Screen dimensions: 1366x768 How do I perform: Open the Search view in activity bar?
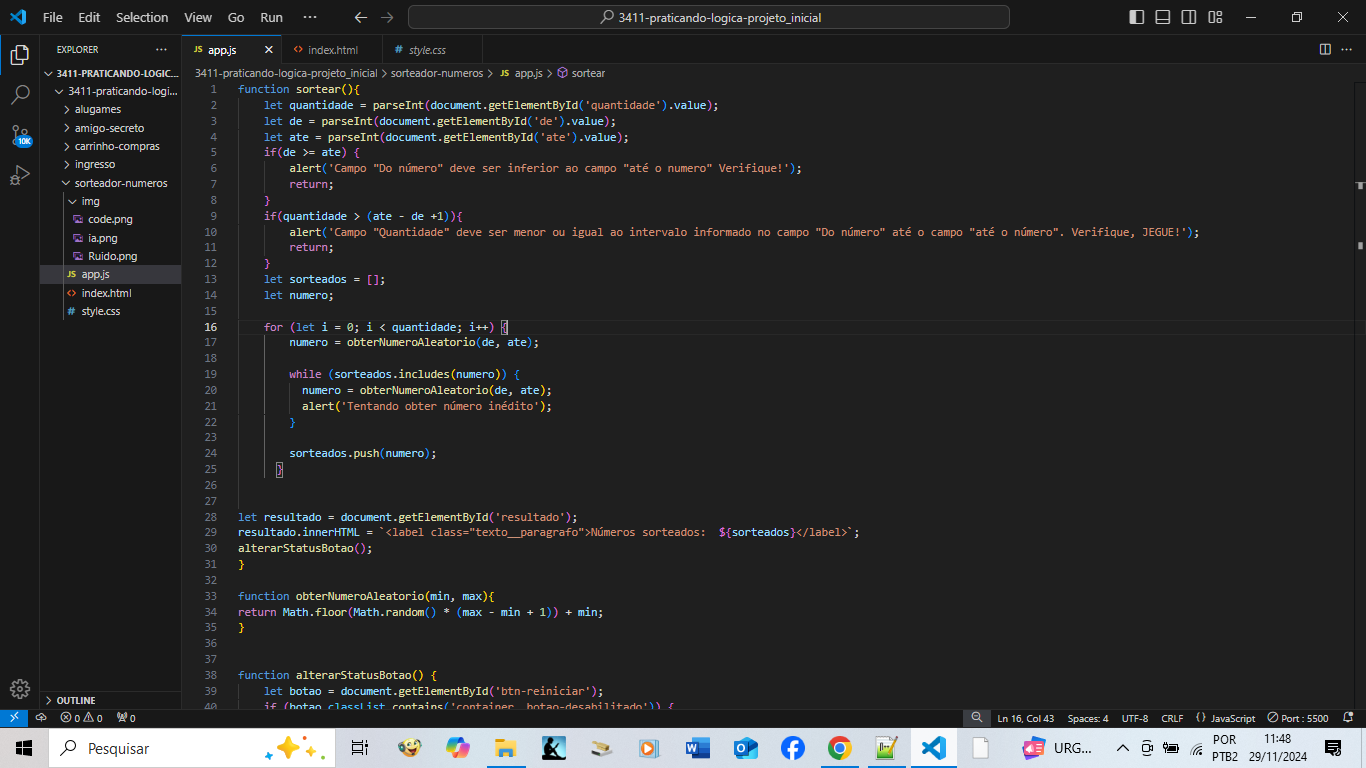point(20,95)
